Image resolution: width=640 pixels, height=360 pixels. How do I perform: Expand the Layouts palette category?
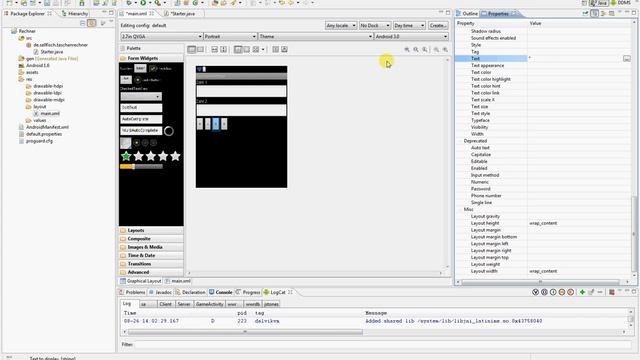coord(151,231)
